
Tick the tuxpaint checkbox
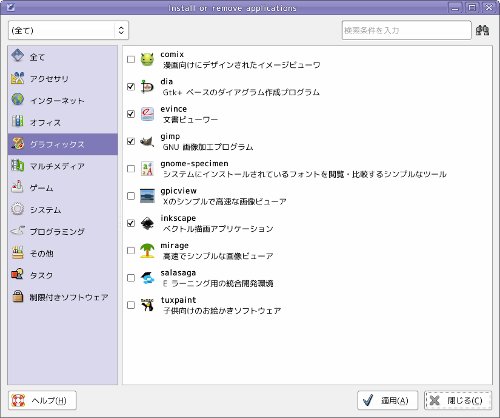(131, 305)
